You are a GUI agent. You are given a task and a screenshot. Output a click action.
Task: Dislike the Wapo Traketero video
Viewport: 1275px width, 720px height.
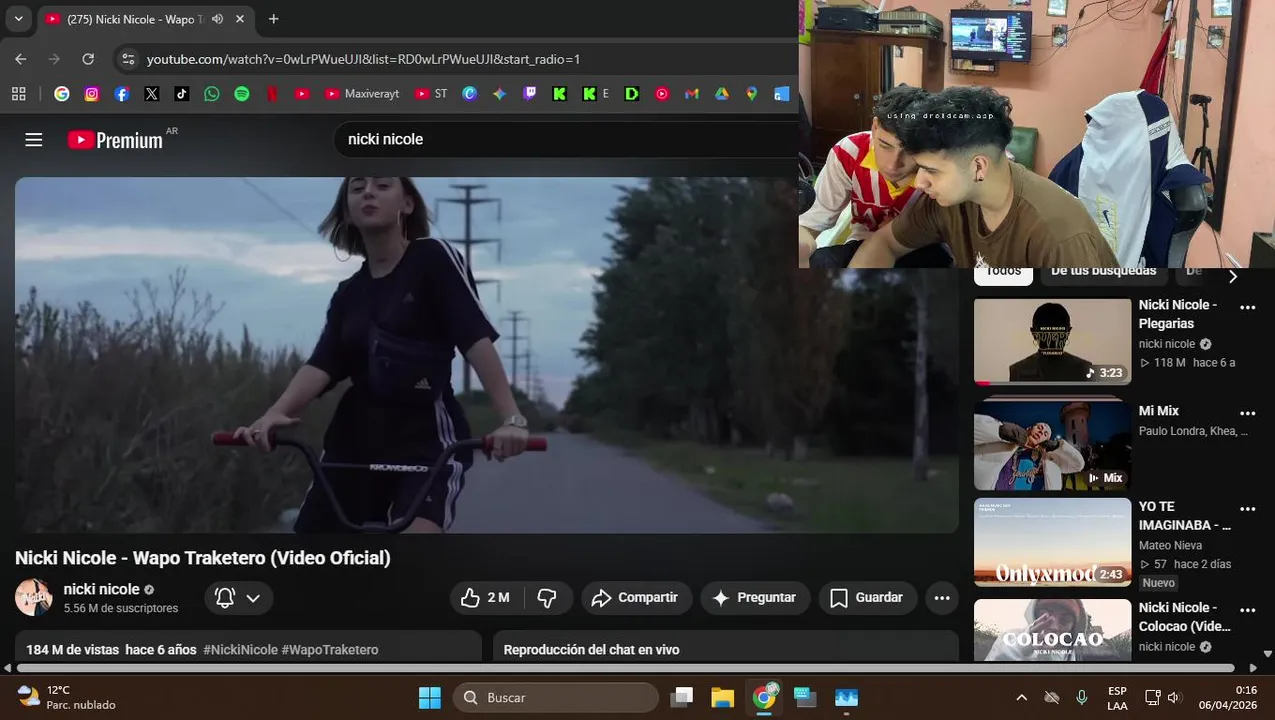coord(547,597)
